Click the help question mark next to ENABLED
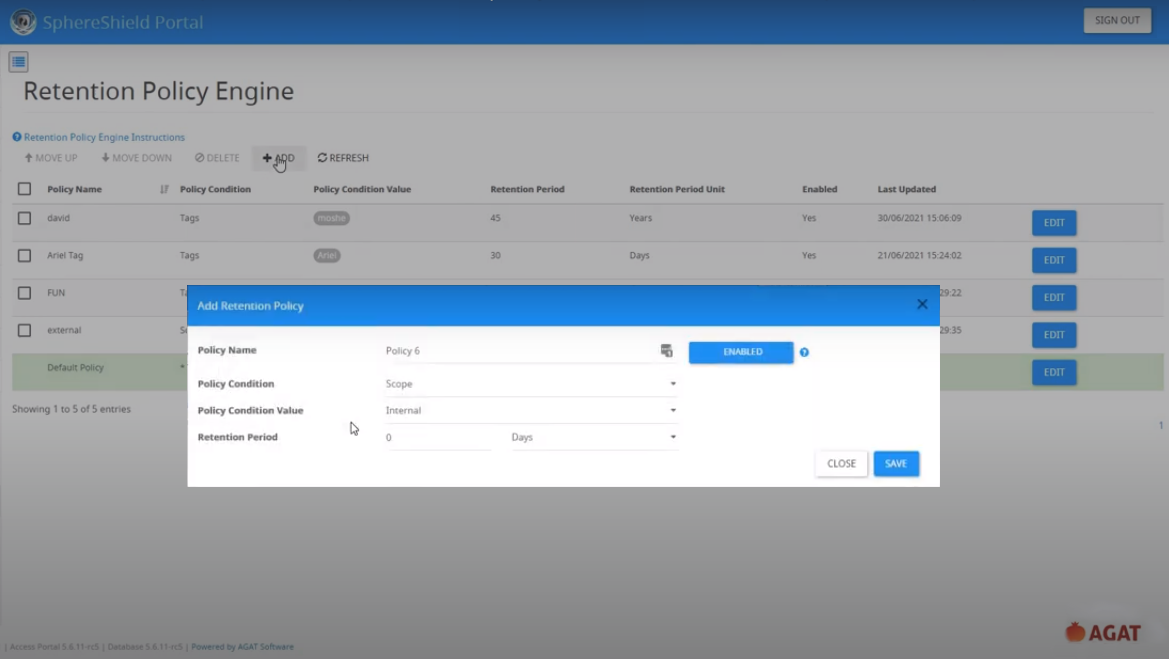 pos(804,352)
